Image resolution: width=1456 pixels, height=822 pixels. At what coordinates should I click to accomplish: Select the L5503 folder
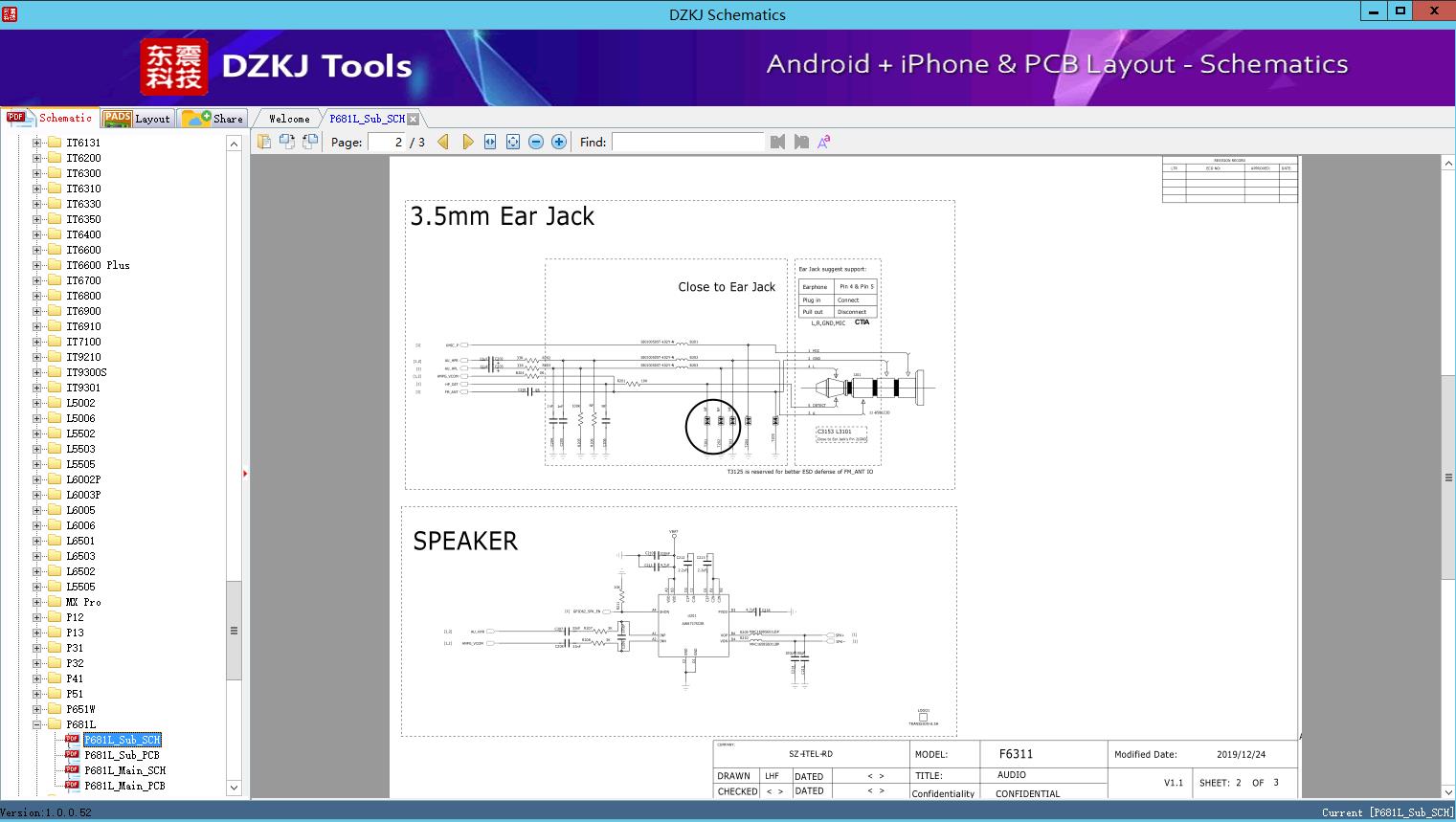pos(80,449)
